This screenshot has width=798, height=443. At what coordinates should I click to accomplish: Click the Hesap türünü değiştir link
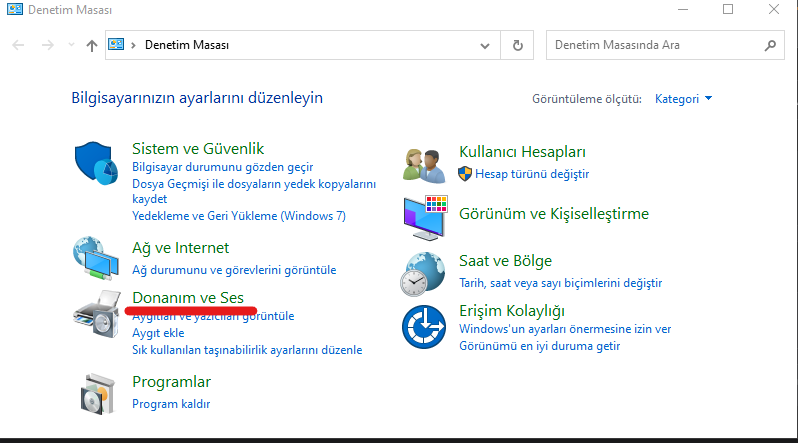(532, 174)
